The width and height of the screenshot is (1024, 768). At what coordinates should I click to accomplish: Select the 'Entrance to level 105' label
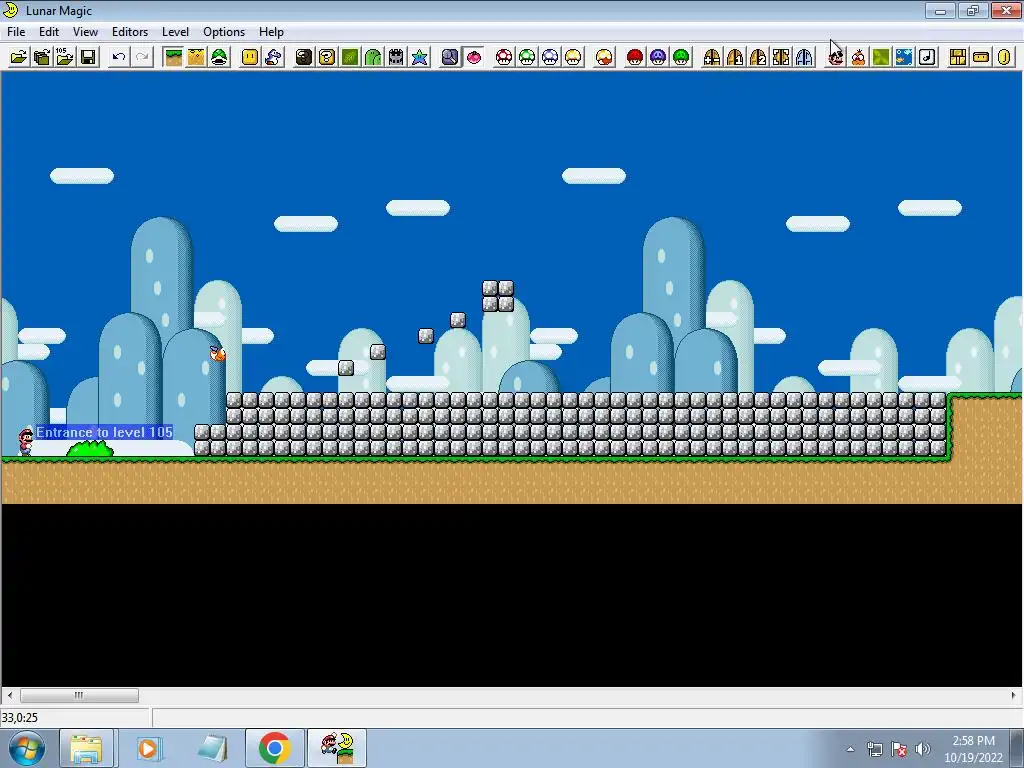[104, 432]
